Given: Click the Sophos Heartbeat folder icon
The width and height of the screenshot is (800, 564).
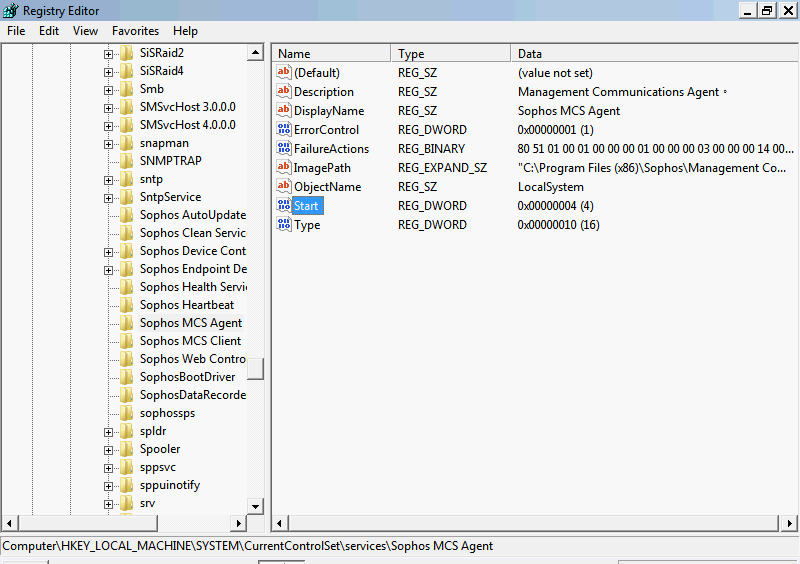Looking at the screenshot, I should point(127,305).
